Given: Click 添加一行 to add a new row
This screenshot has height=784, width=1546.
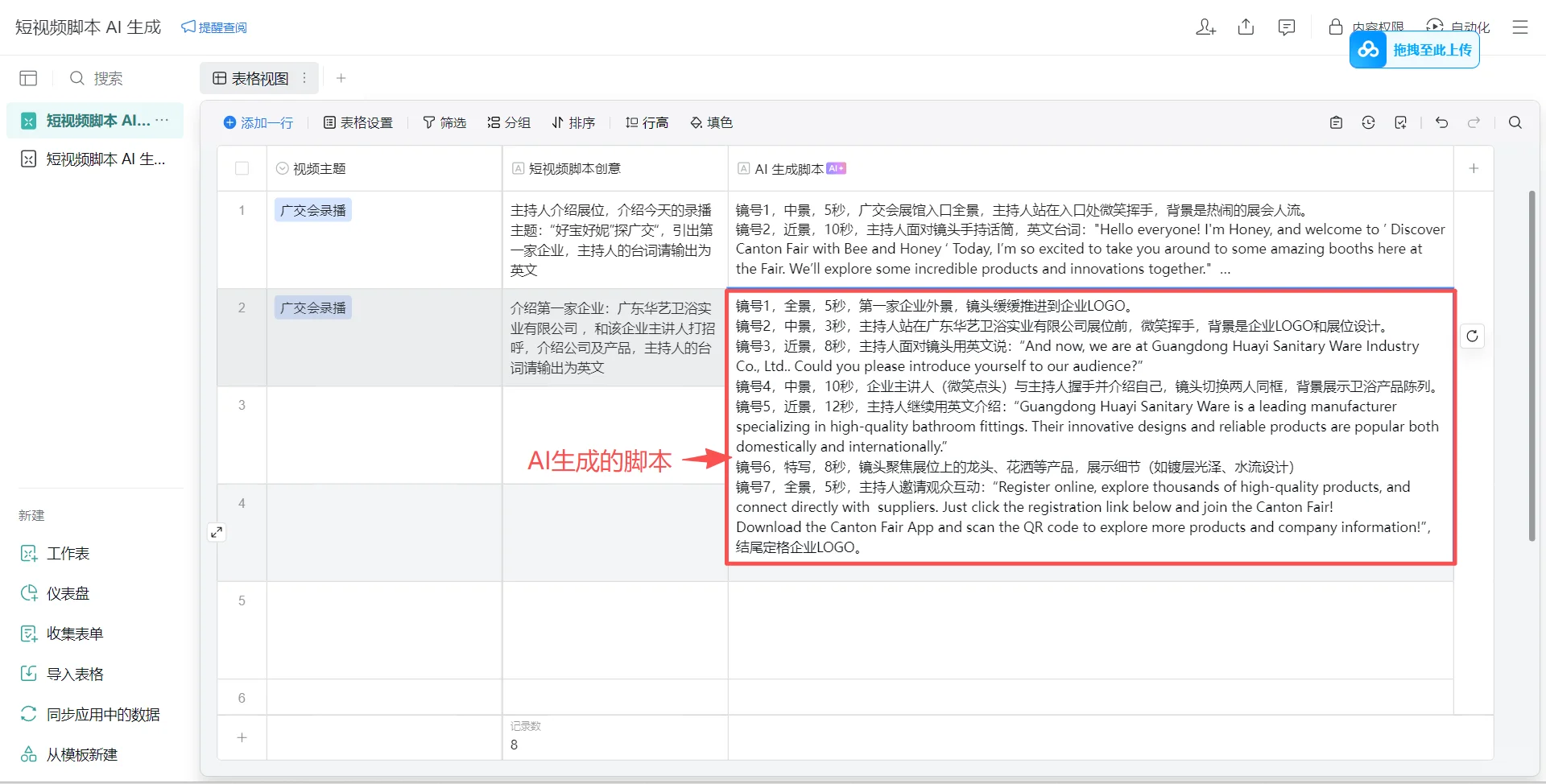Looking at the screenshot, I should (258, 122).
